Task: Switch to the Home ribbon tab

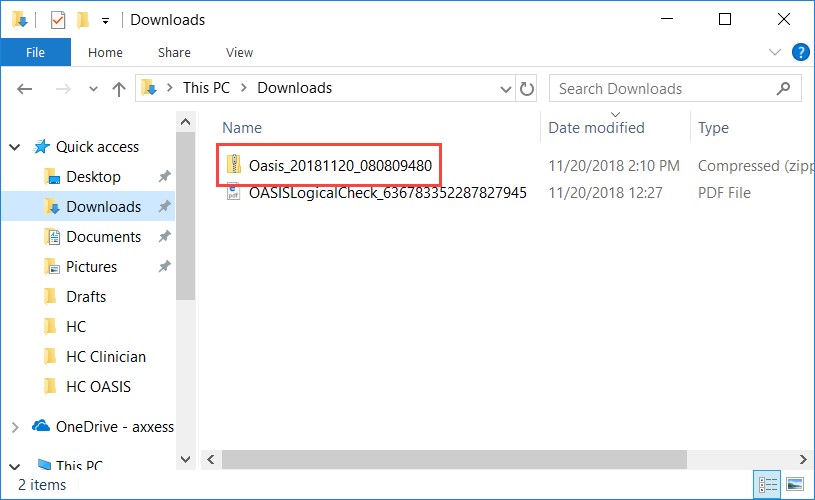Action: [106, 52]
